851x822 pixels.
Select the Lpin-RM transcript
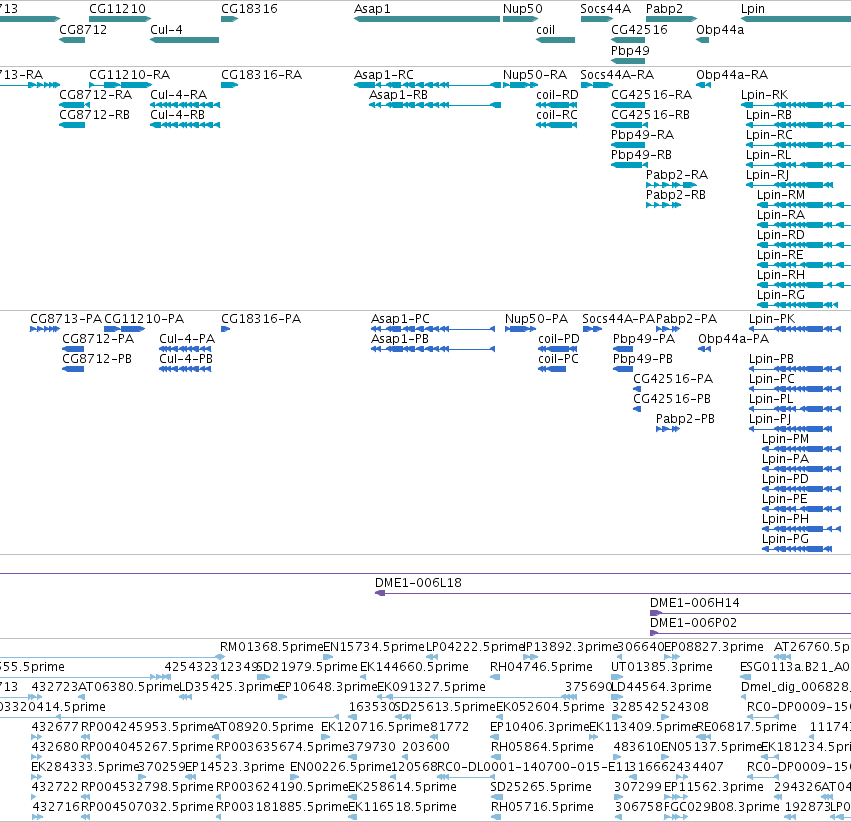pyautogui.click(x=804, y=205)
